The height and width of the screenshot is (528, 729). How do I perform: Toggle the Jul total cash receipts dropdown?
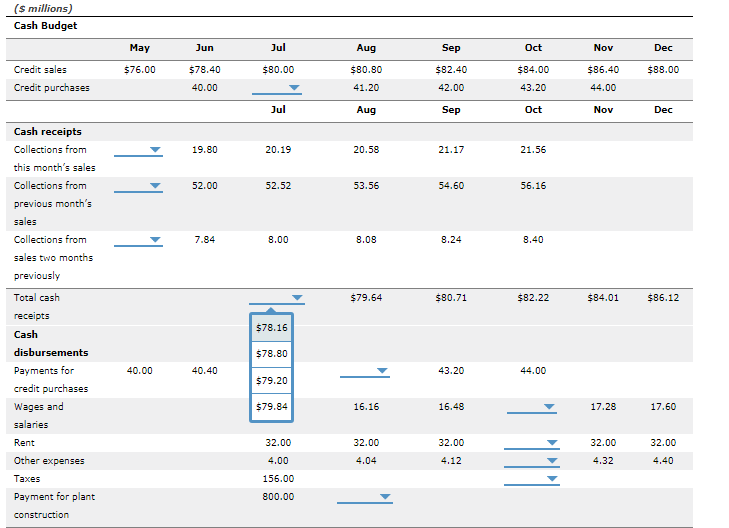pyautogui.click(x=277, y=298)
